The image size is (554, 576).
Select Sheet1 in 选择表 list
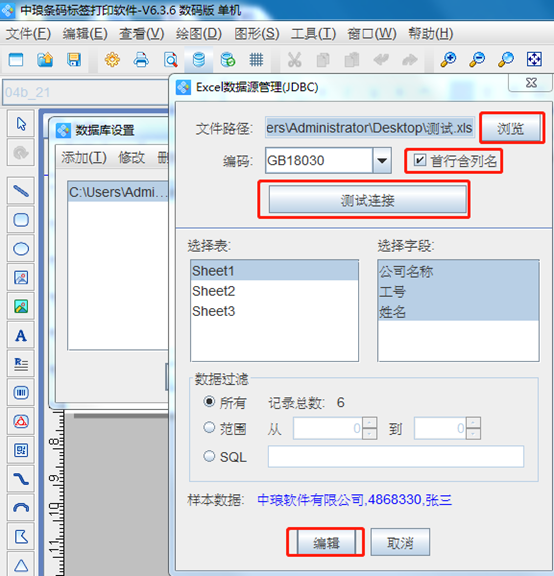(x=274, y=271)
